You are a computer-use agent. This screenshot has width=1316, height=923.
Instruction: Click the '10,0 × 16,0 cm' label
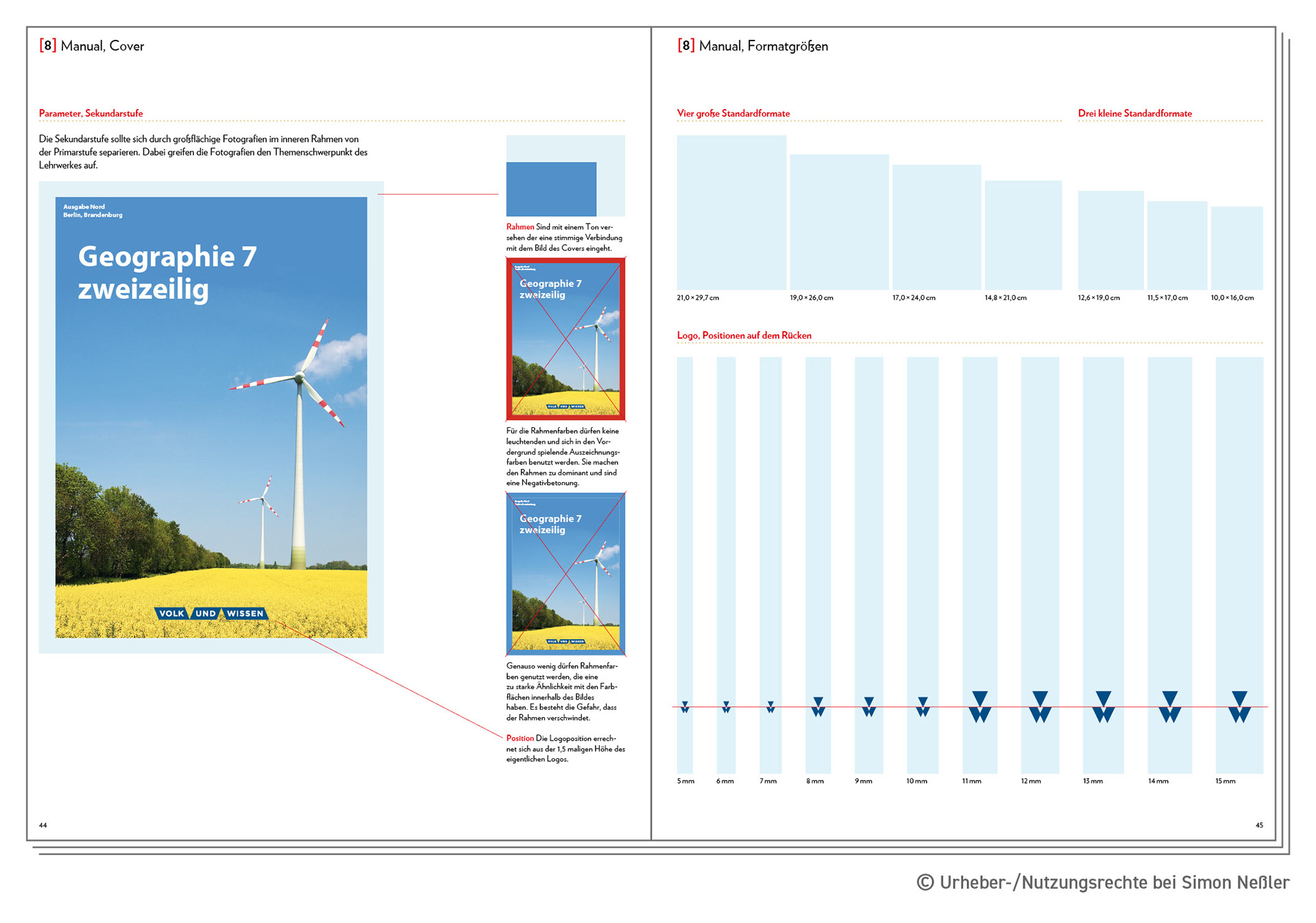(x=1232, y=298)
